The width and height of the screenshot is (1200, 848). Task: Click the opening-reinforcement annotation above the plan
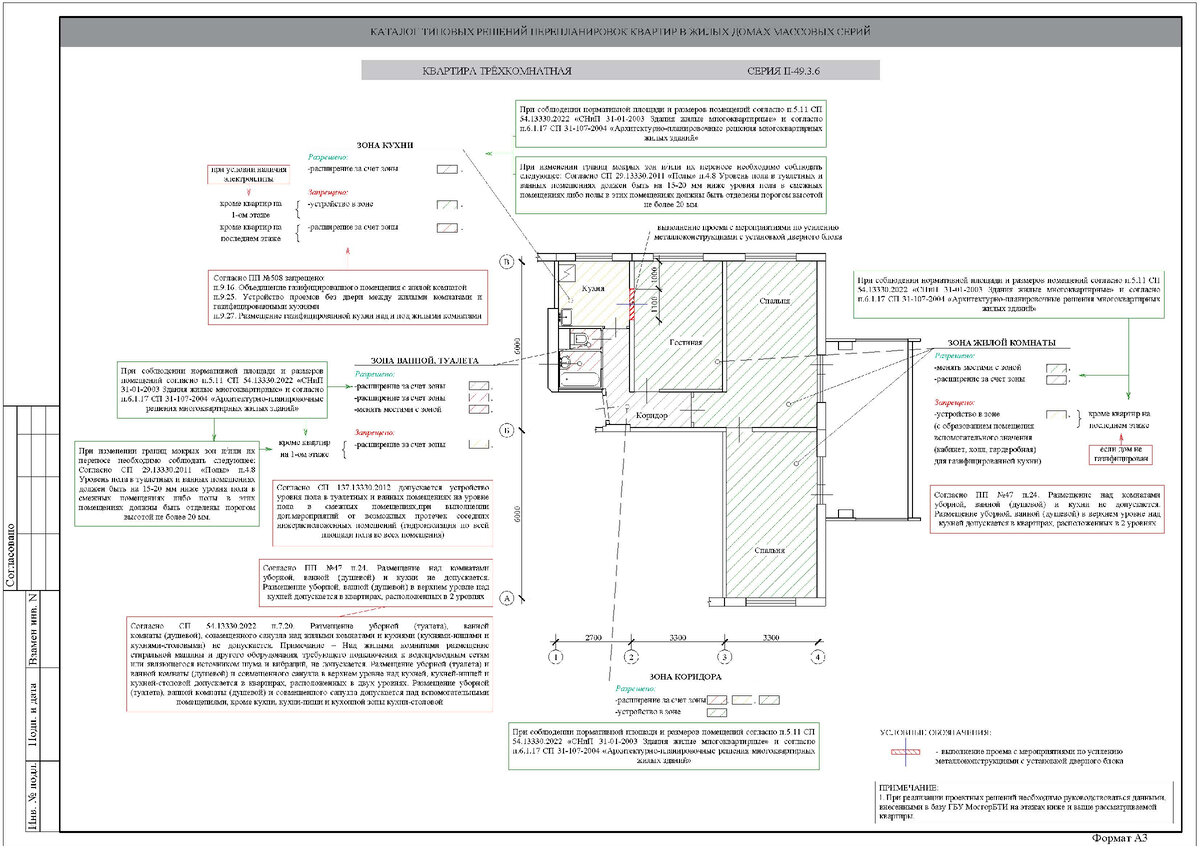point(746,232)
